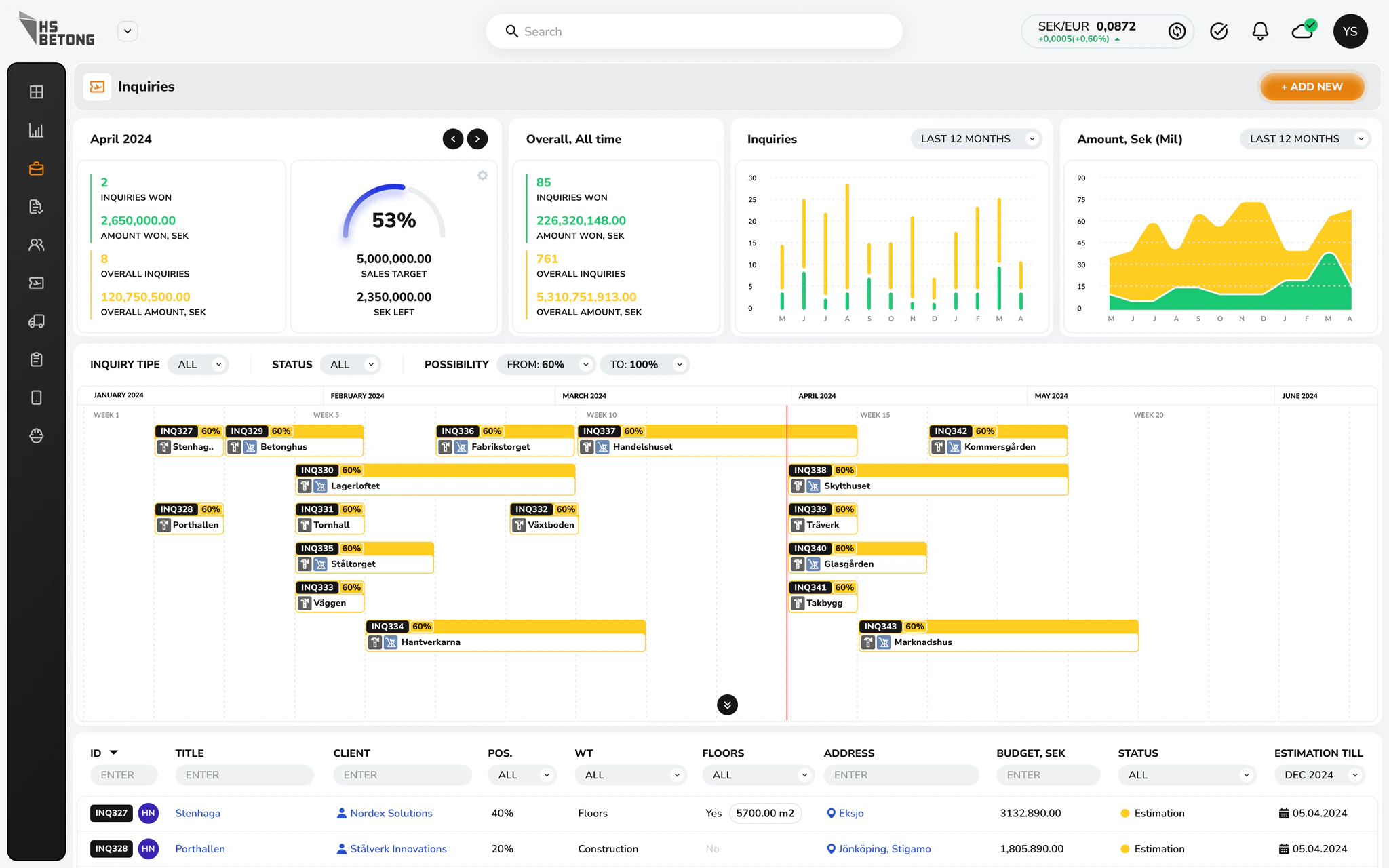Open the Stenhaga inquiry link
Viewport: 1389px width, 868px height.
click(x=197, y=813)
